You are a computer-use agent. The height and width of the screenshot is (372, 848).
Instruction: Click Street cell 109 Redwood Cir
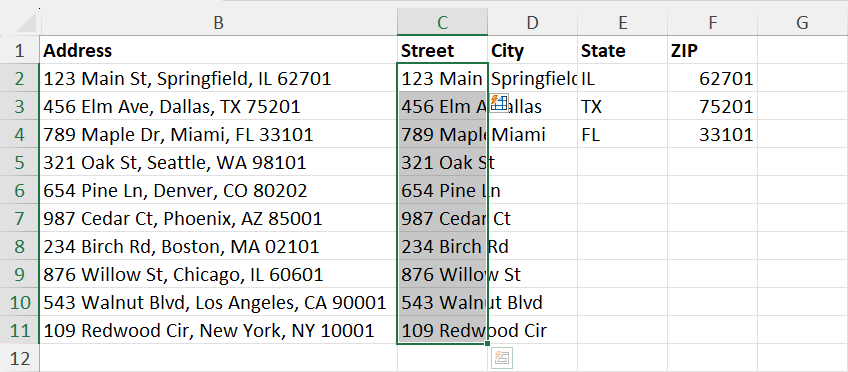pos(442,330)
